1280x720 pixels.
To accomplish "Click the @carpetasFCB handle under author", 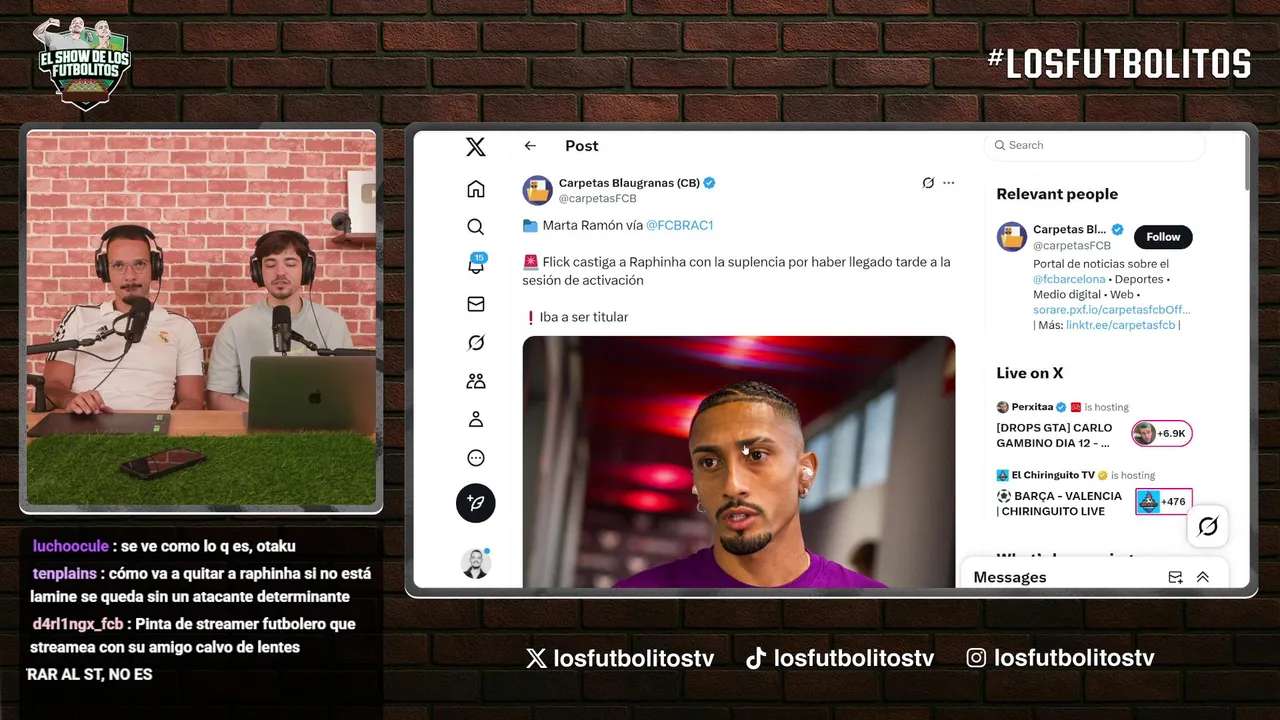I will pos(598,199).
